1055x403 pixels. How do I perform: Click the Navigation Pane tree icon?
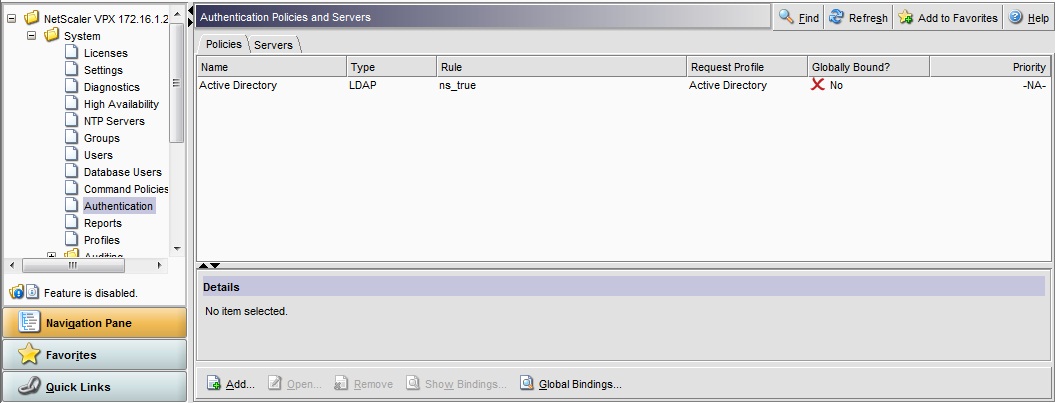click(28, 322)
